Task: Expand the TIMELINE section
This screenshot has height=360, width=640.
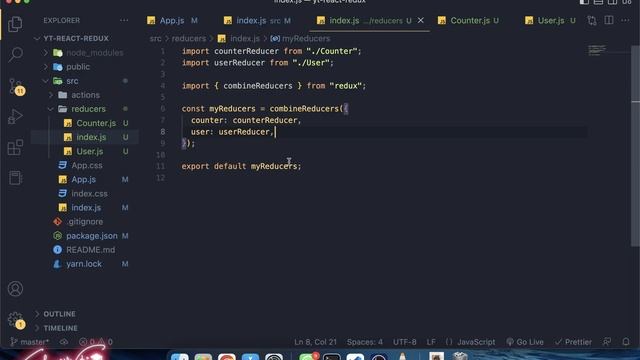Action: click(60, 328)
